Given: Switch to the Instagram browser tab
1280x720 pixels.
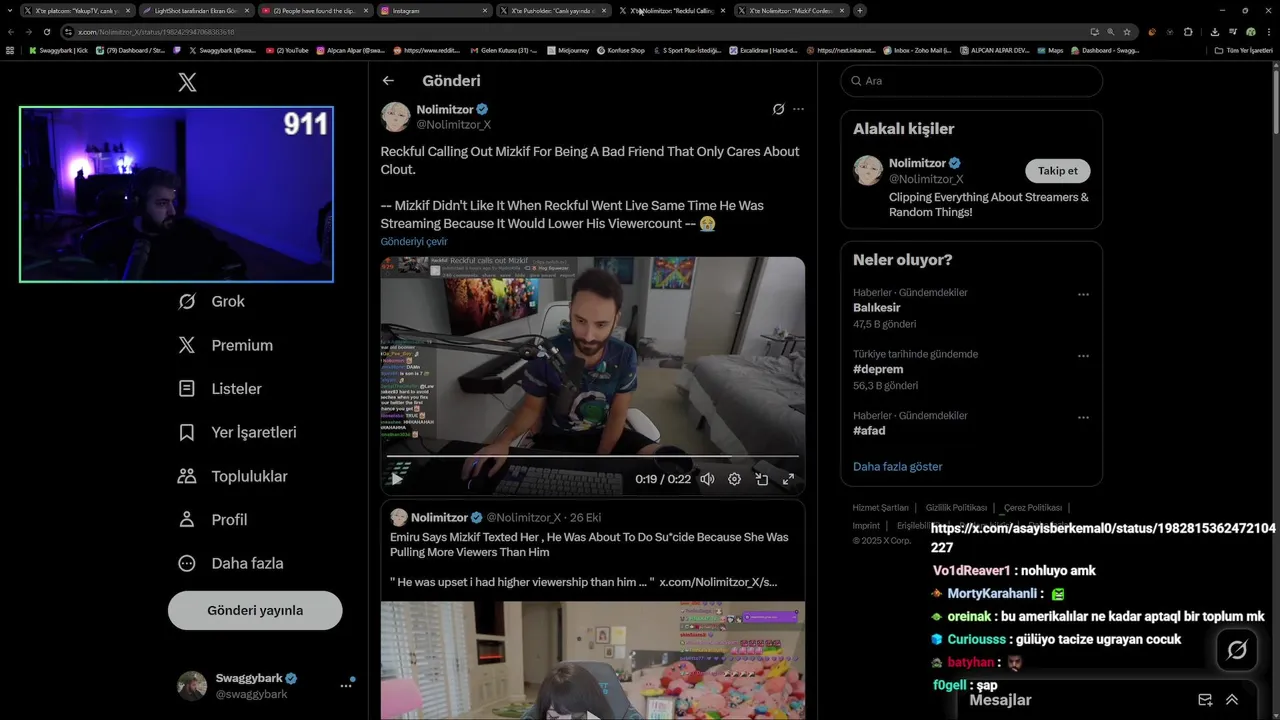Looking at the screenshot, I should click(x=436, y=10).
